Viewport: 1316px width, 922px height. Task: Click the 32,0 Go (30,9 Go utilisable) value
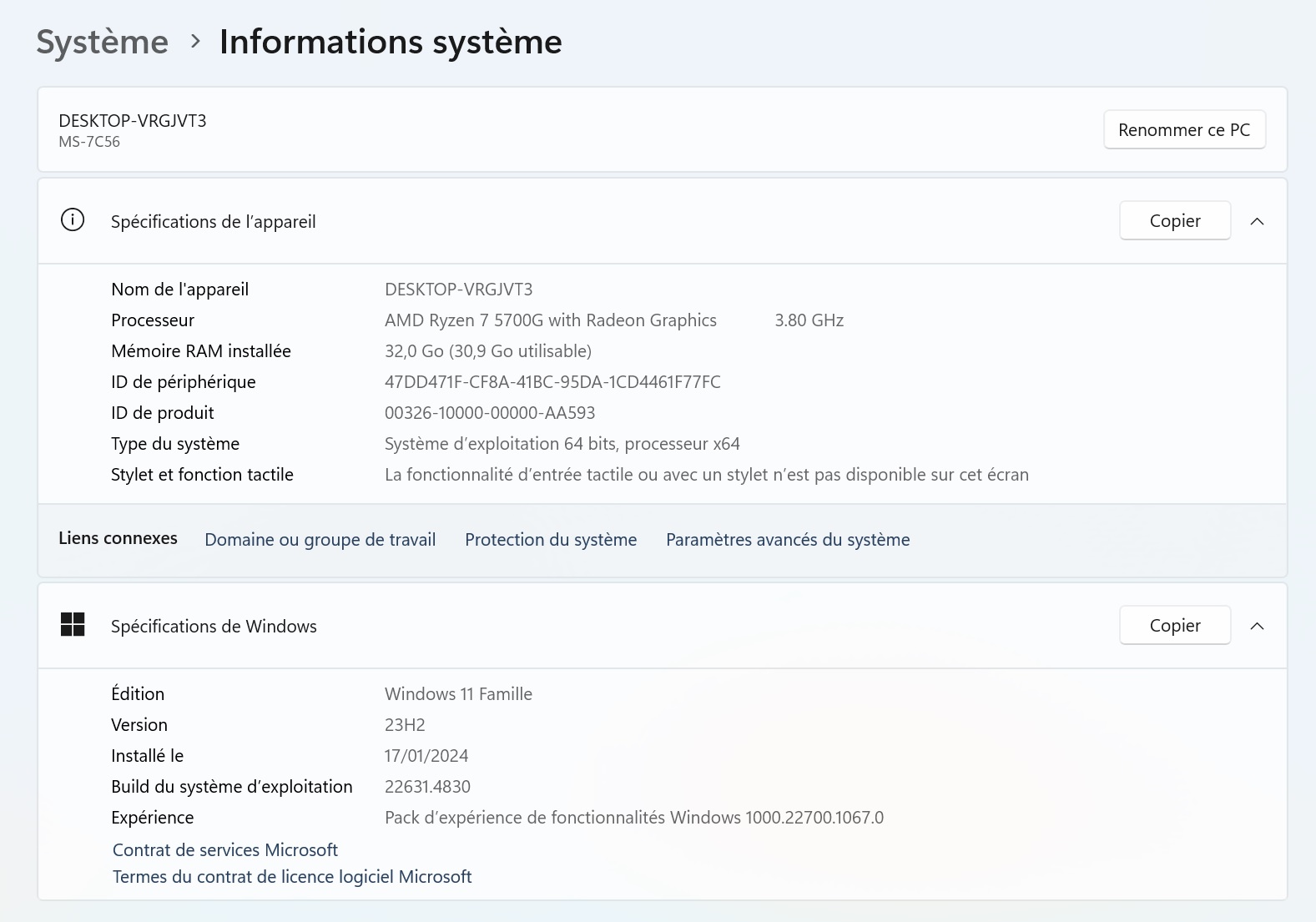click(x=488, y=351)
